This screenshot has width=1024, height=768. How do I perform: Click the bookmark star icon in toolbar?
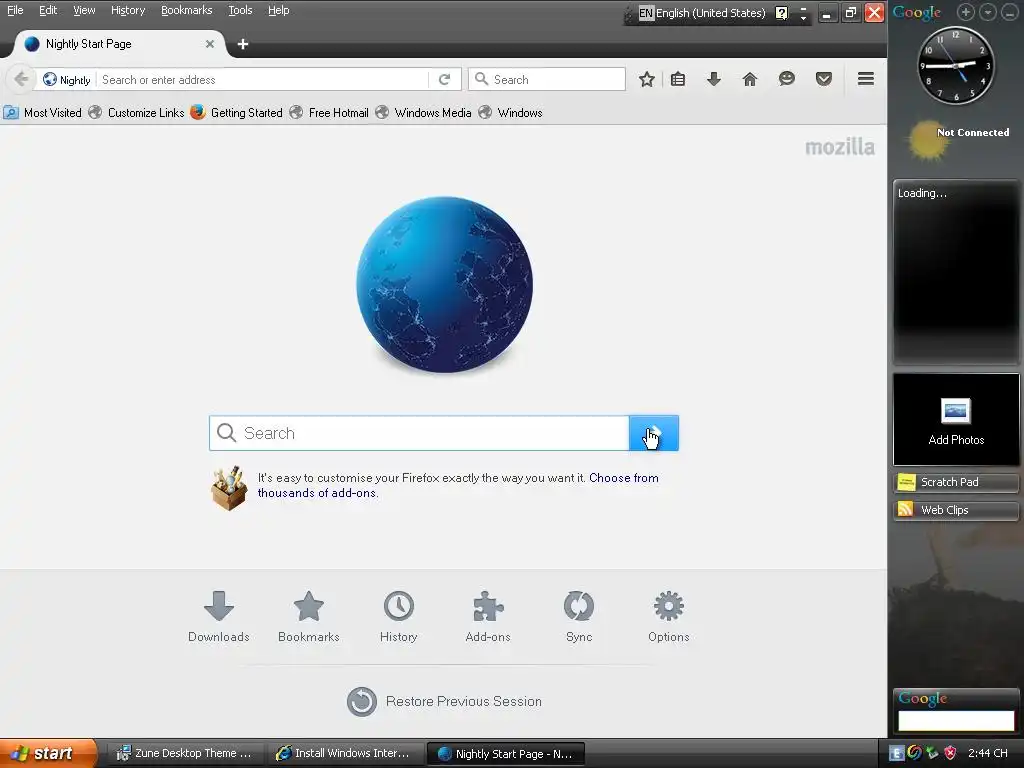coord(647,80)
